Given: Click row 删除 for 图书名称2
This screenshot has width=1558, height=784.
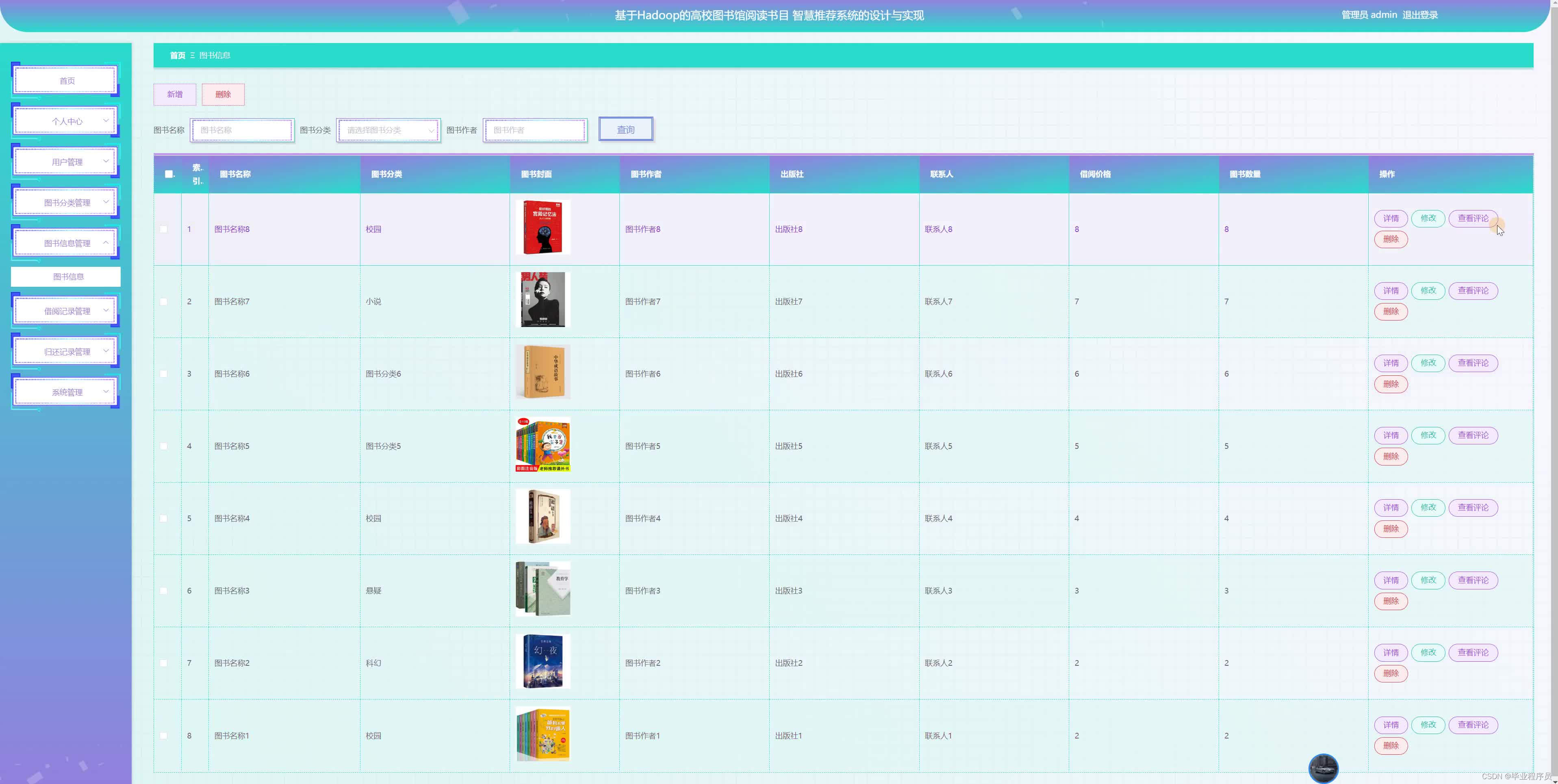Looking at the screenshot, I should pyautogui.click(x=1391, y=674).
